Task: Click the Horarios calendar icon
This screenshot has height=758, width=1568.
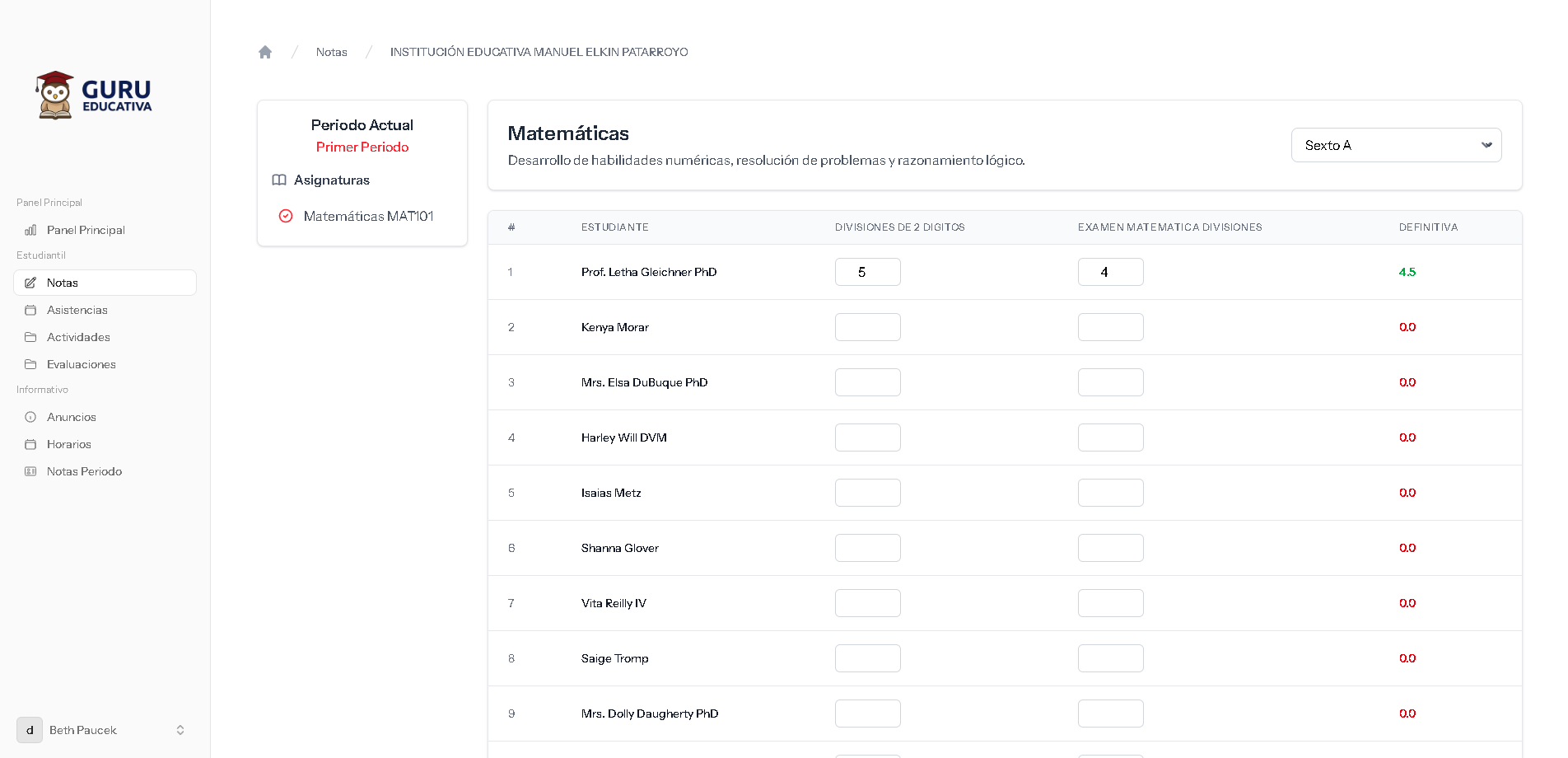Action: (x=30, y=444)
